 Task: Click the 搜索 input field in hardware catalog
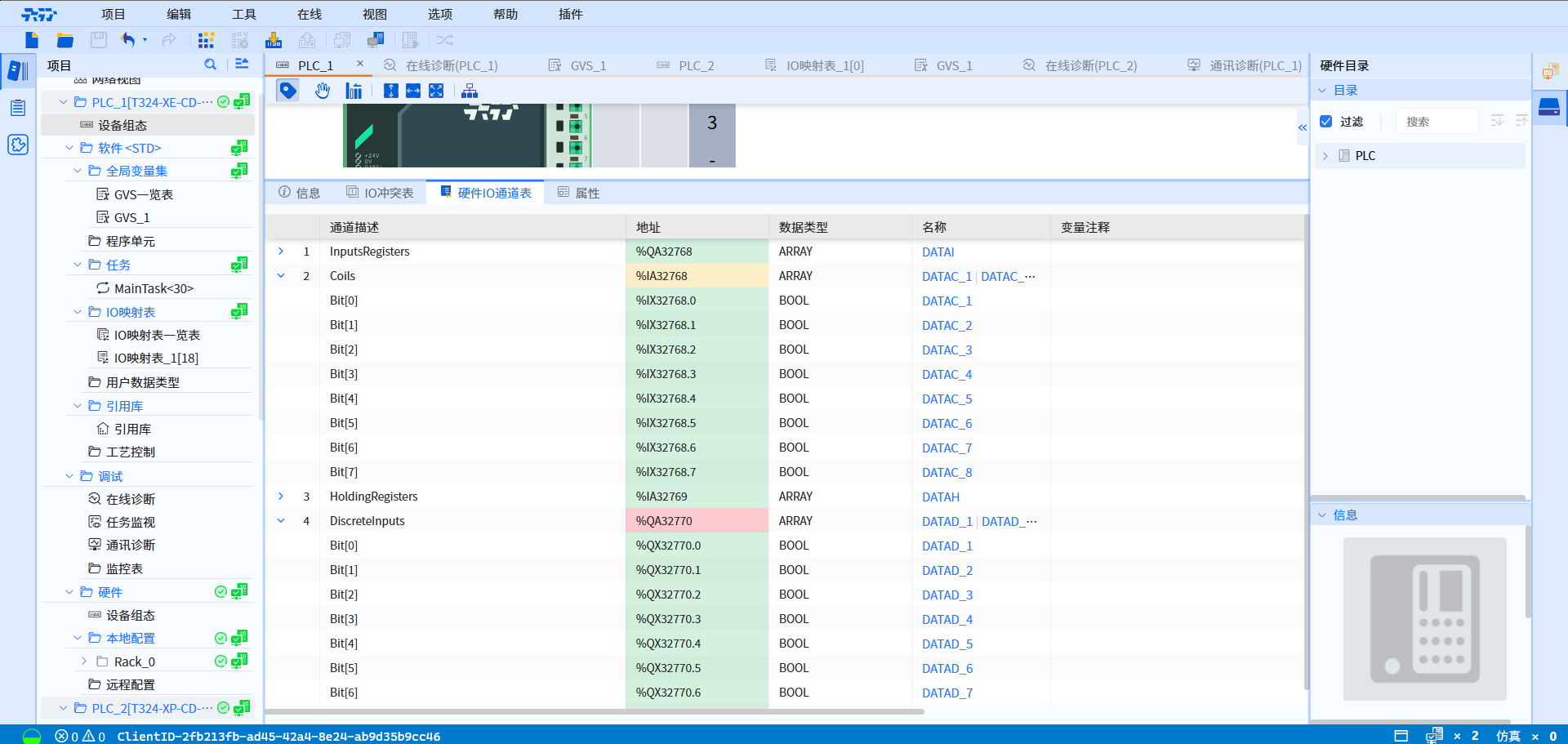coord(1437,121)
